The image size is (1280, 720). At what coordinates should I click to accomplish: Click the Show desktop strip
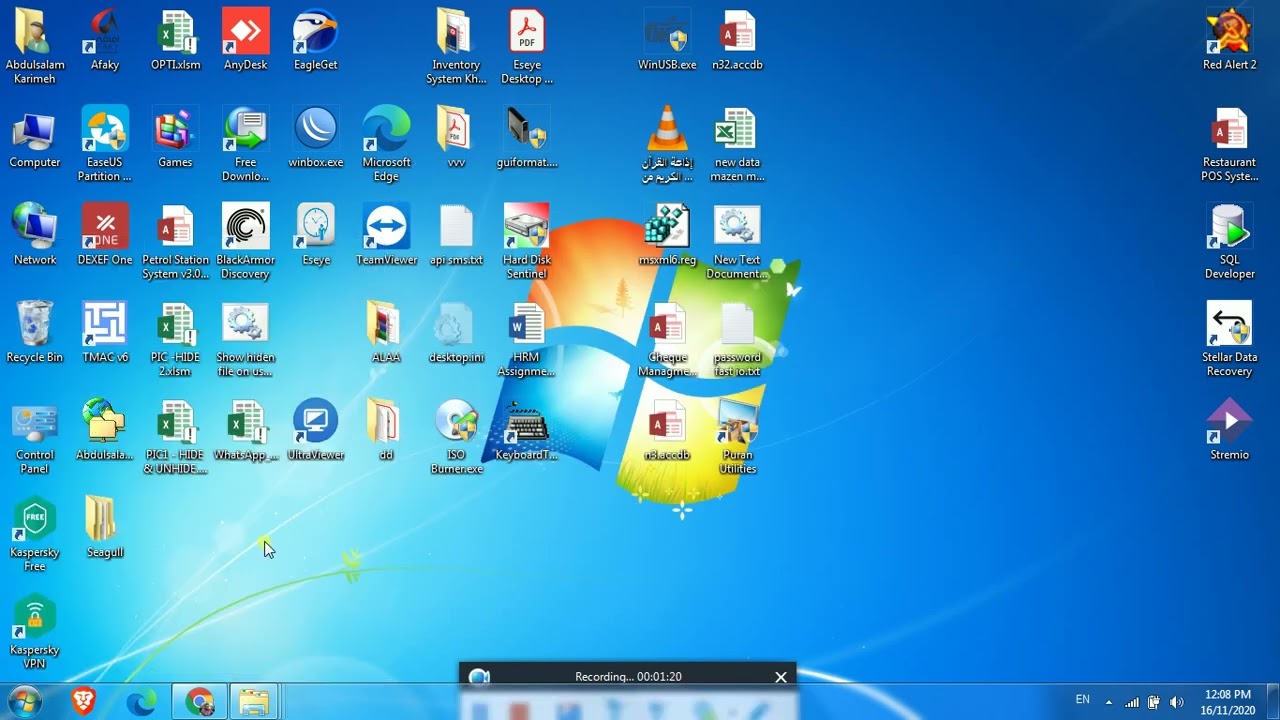1273,702
